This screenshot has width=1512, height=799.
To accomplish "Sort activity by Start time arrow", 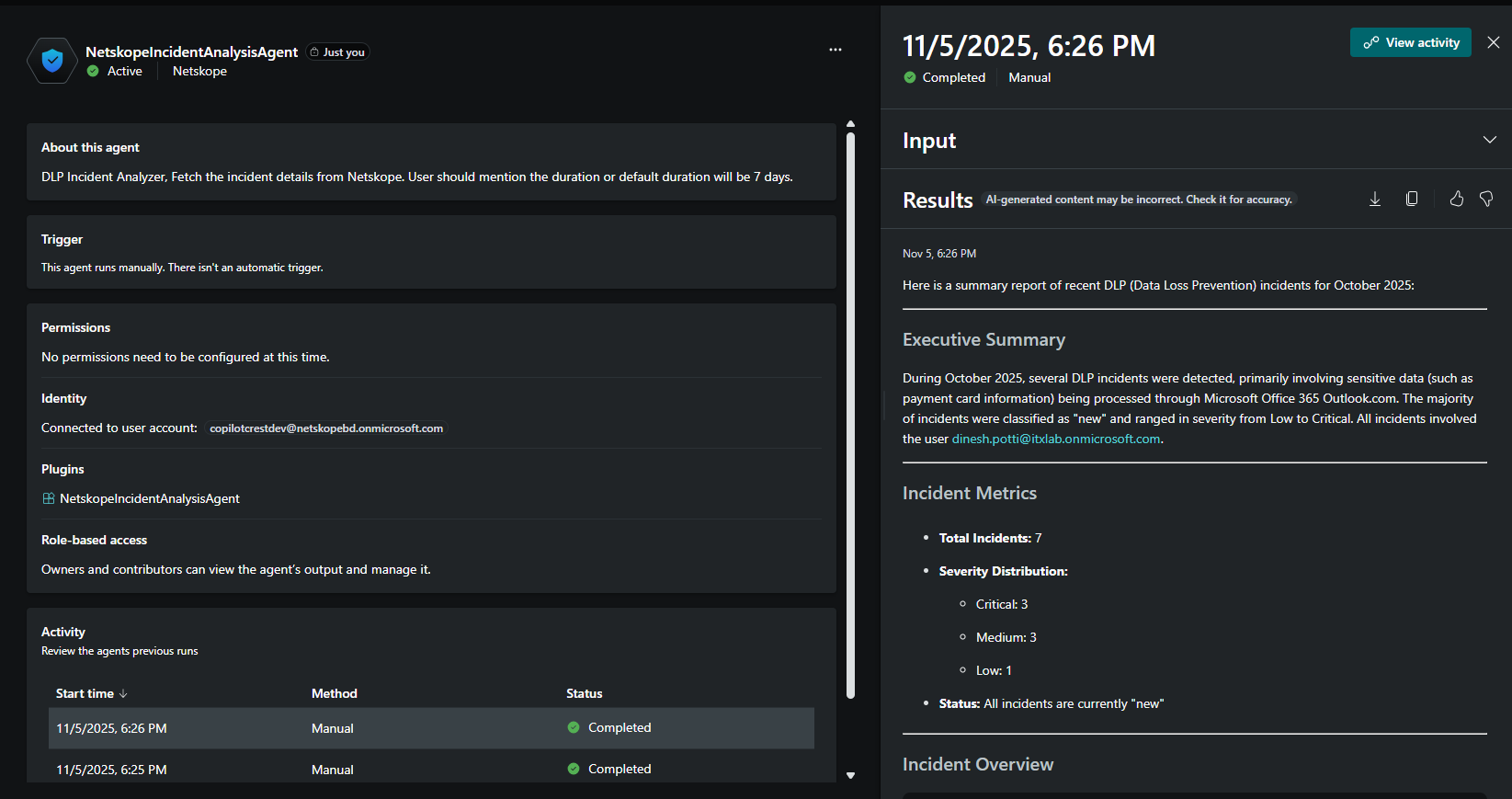I will pos(123,694).
